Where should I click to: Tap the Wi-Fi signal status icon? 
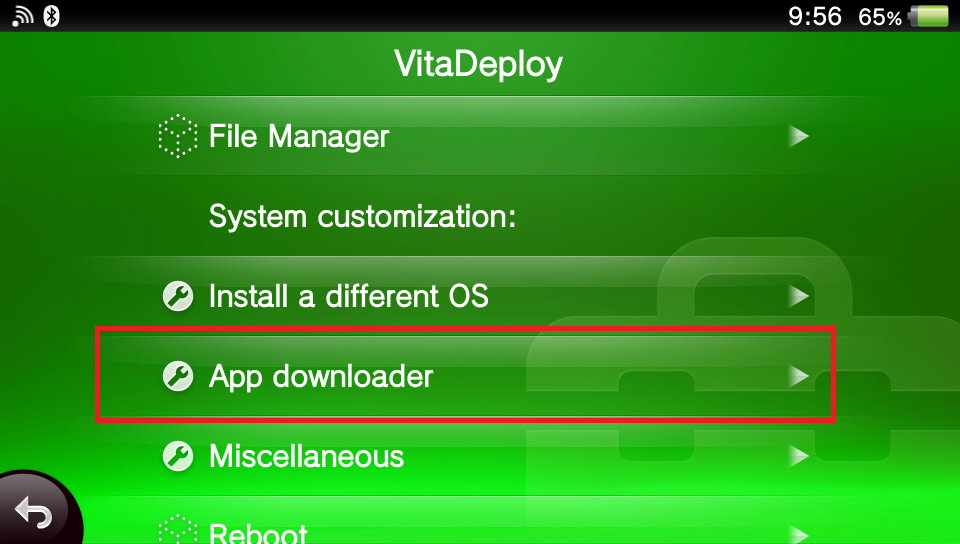click(x=22, y=16)
